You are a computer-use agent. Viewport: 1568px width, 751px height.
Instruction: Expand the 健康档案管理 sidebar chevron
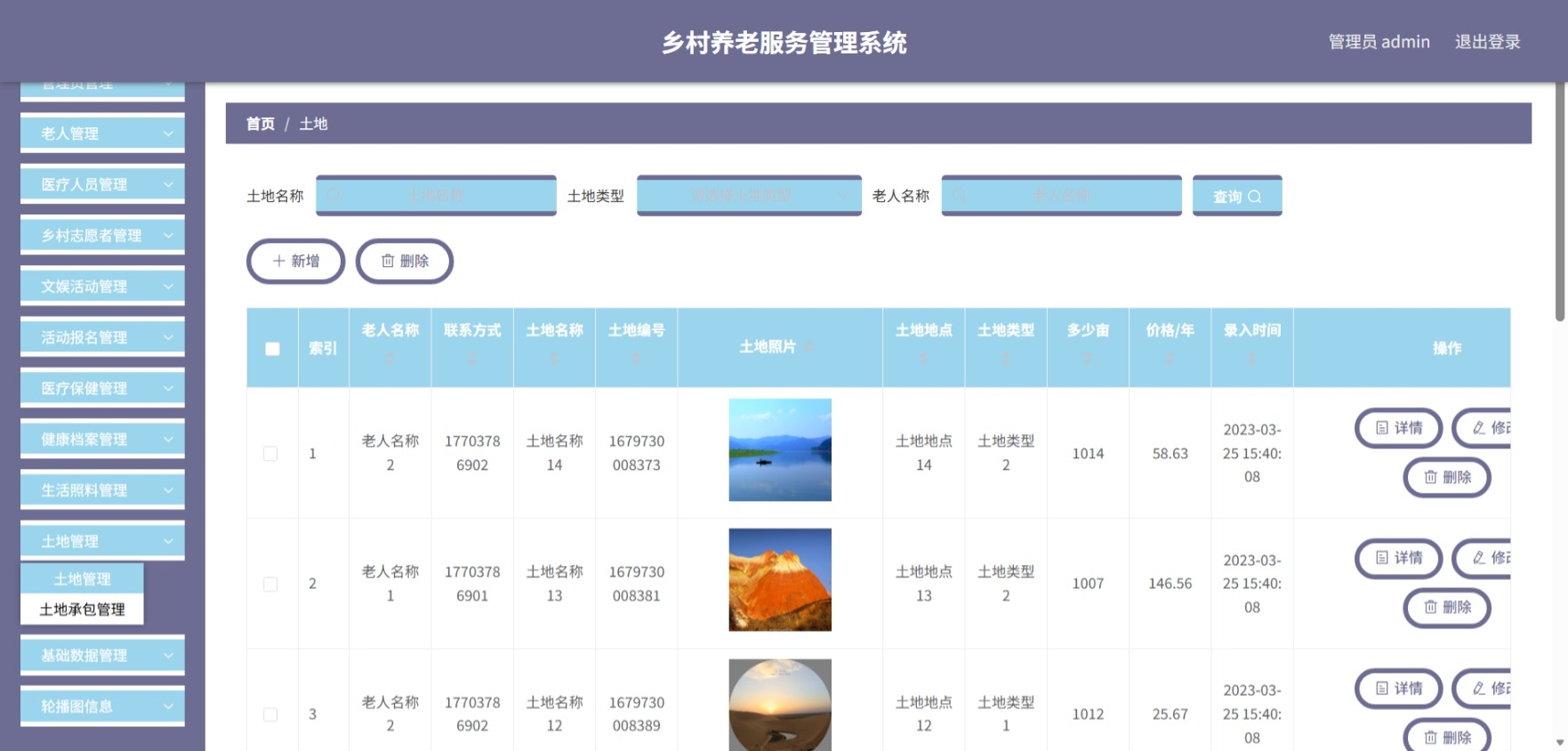168,439
